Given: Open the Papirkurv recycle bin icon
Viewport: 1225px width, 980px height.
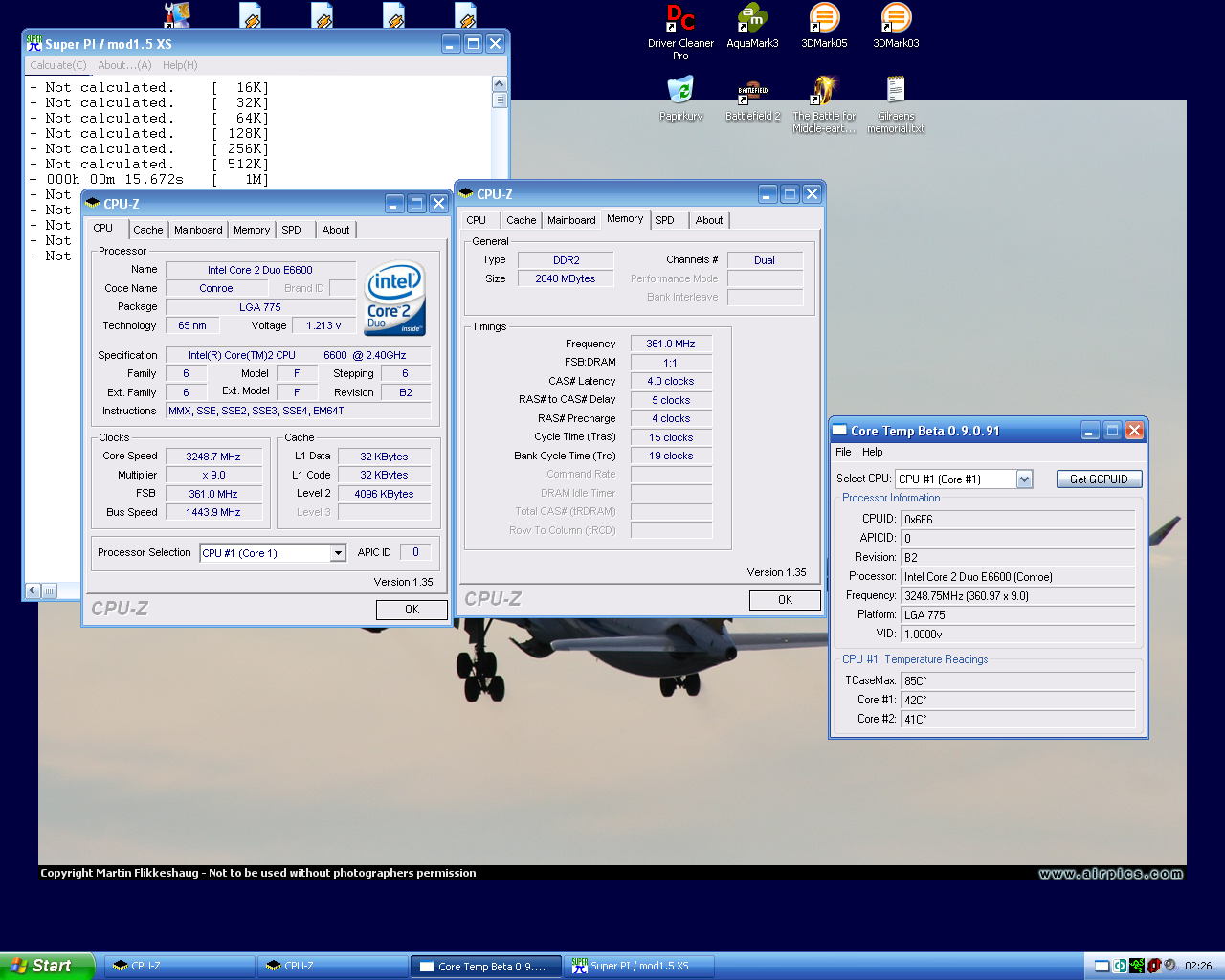Looking at the screenshot, I should [x=680, y=99].
